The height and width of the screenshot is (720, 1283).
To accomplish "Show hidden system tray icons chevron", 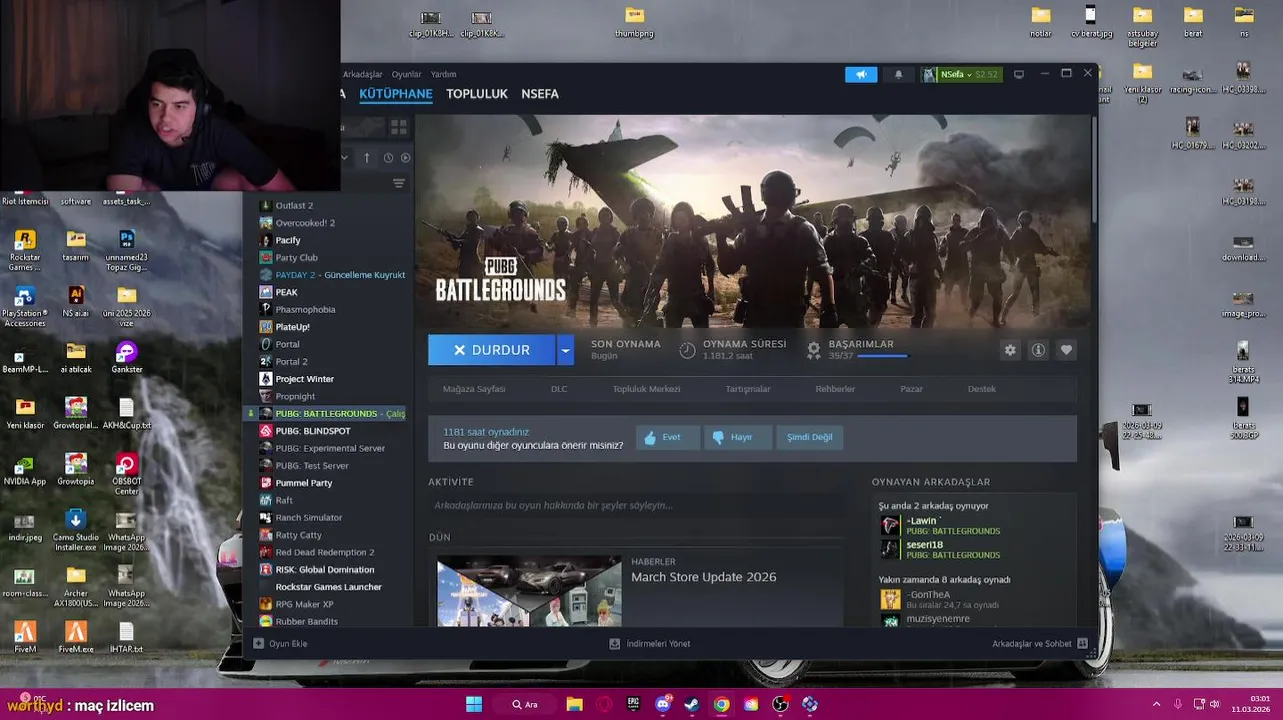I will coord(1156,704).
